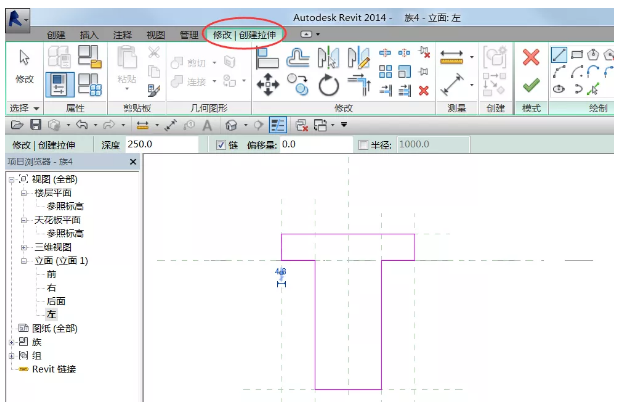Select the Start-End-Radius Arc draw tool
The height and width of the screenshot is (412, 621).
[x=559, y=72]
